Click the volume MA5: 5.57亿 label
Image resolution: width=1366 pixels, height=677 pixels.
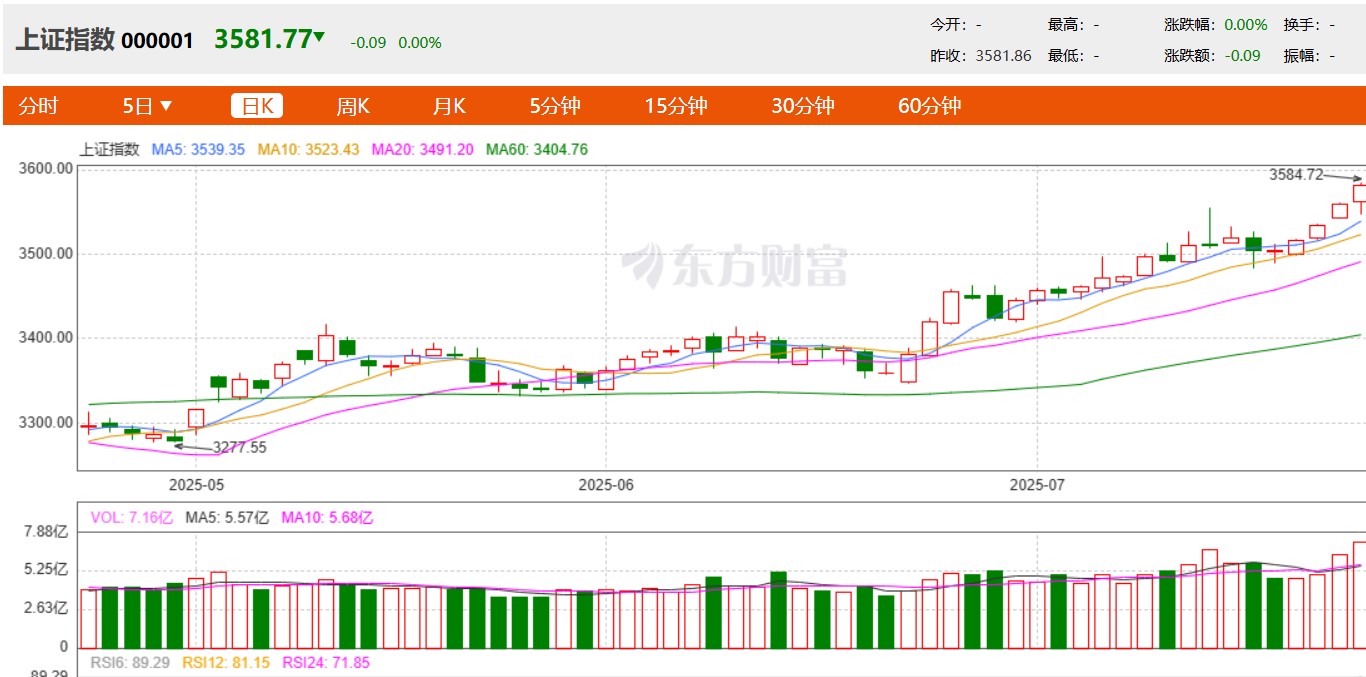pyautogui.click(x=227, y=518)
